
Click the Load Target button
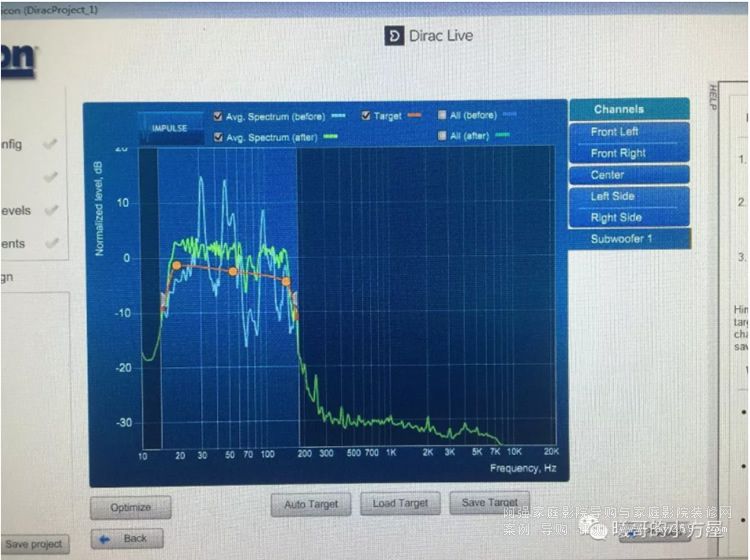coord(400,504)
